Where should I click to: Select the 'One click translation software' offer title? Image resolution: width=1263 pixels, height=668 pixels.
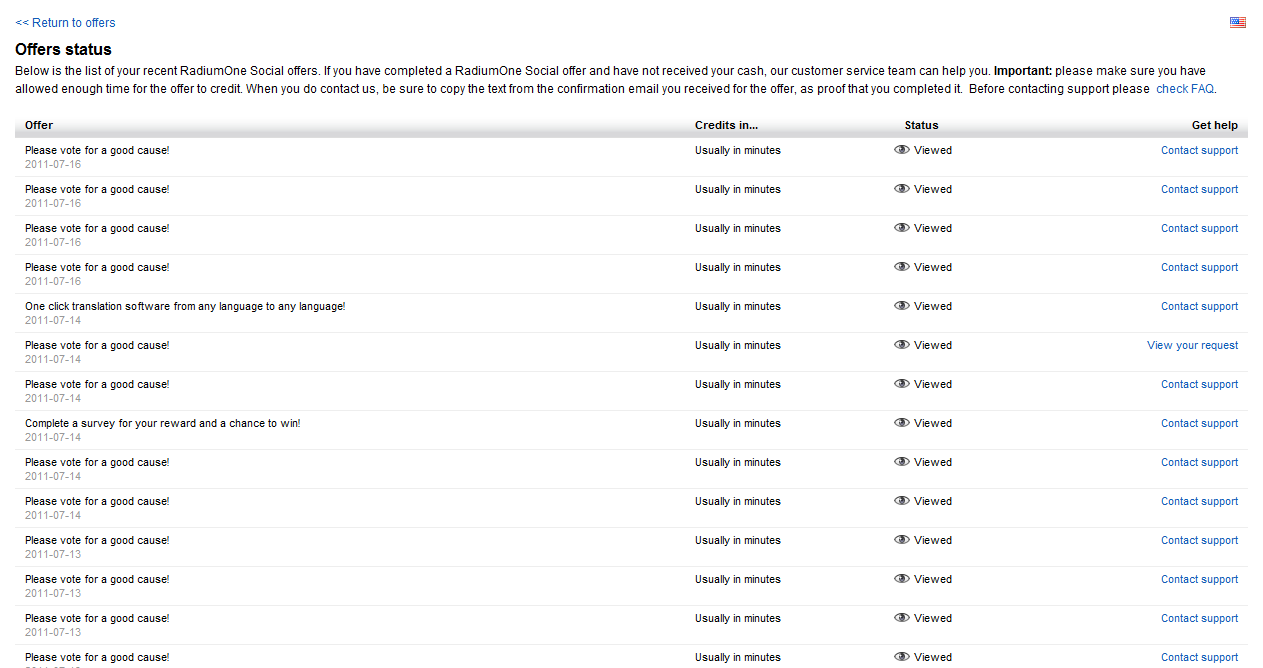pos(185,306)
